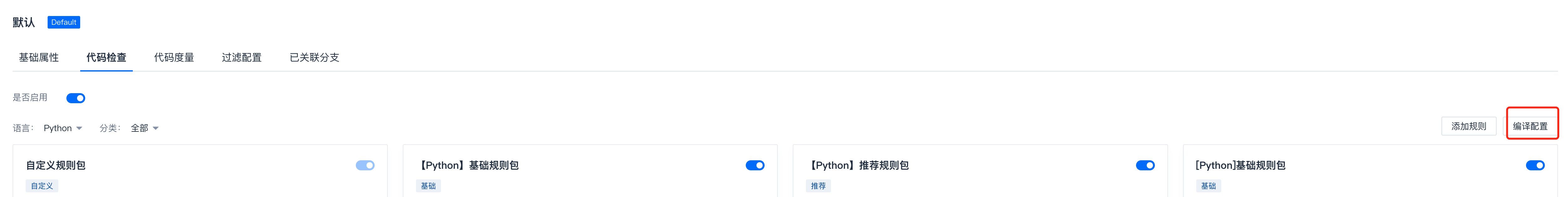Click the 默认 page title
This screenshot has height=197, width=1568.
pyautogui.click(x=24, y=22)
